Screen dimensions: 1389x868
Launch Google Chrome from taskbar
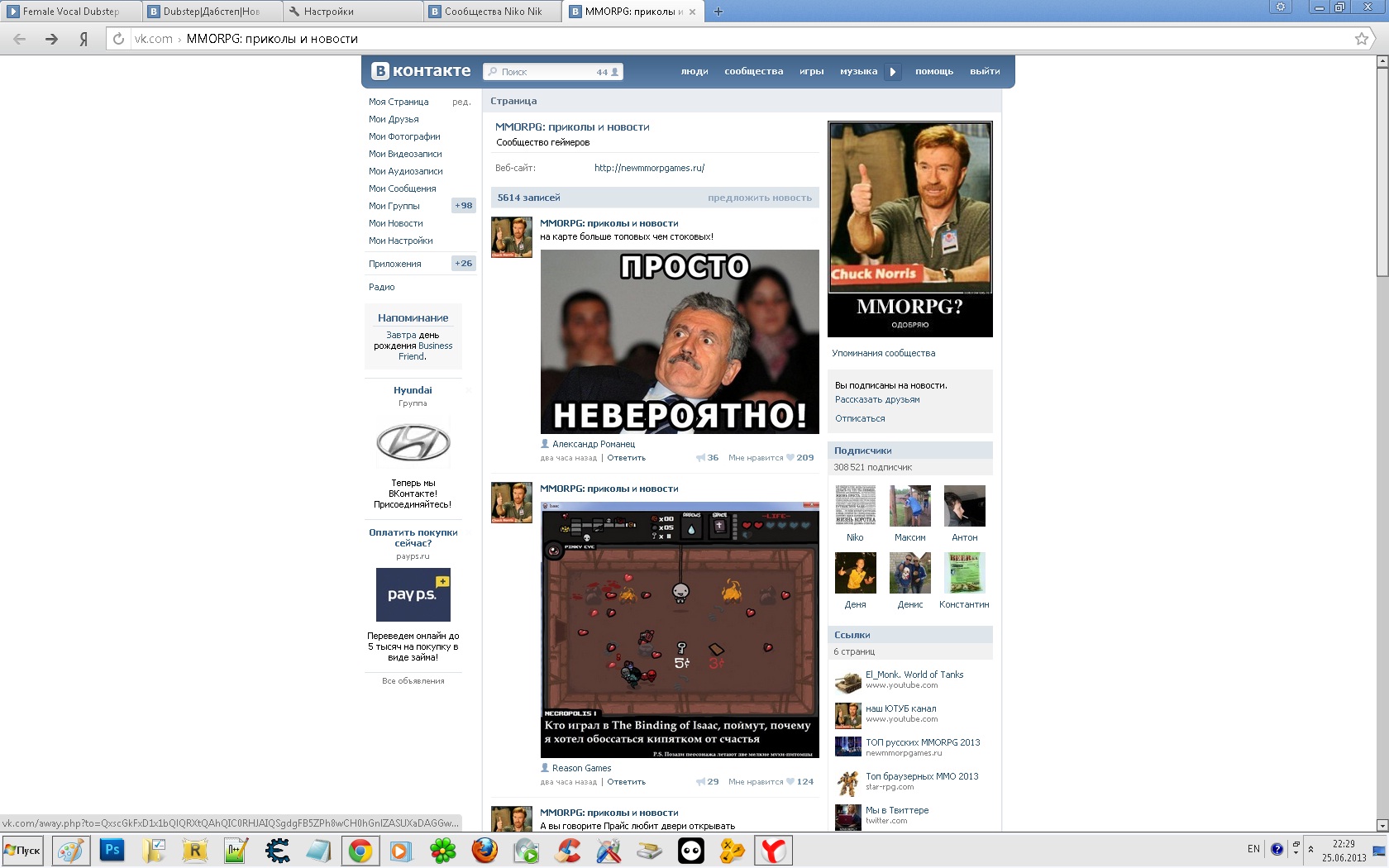coord(360,850)
